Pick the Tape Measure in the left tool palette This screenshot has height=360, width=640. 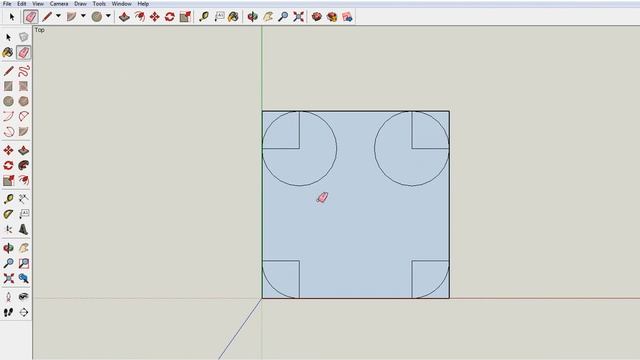8,199
